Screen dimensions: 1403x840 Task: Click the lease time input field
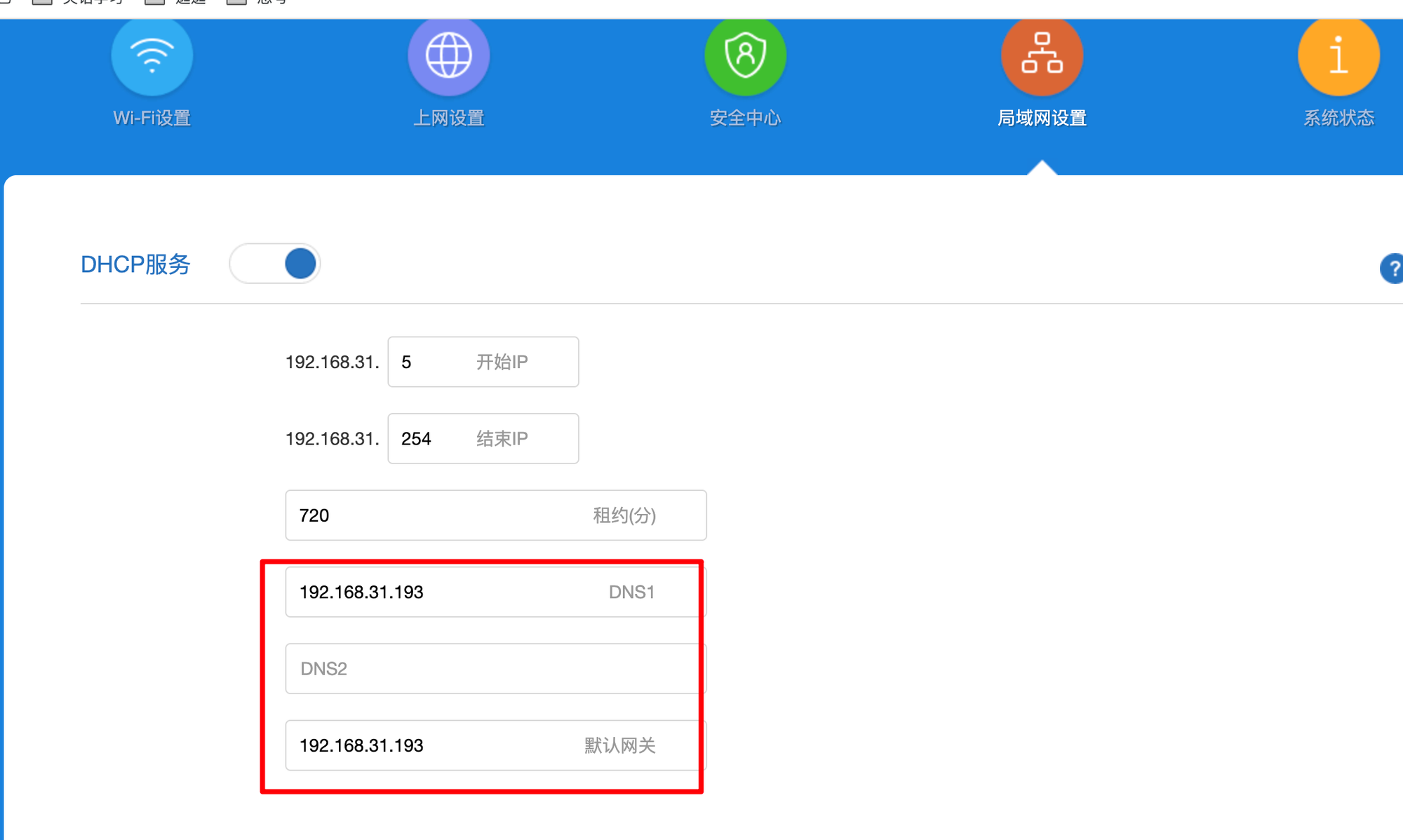496,515
